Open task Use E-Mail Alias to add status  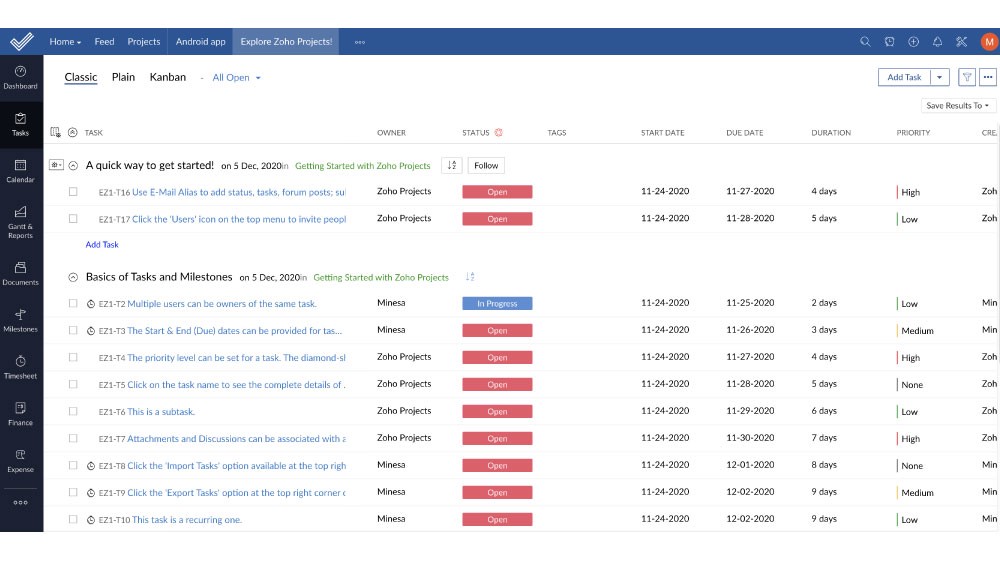239,192
